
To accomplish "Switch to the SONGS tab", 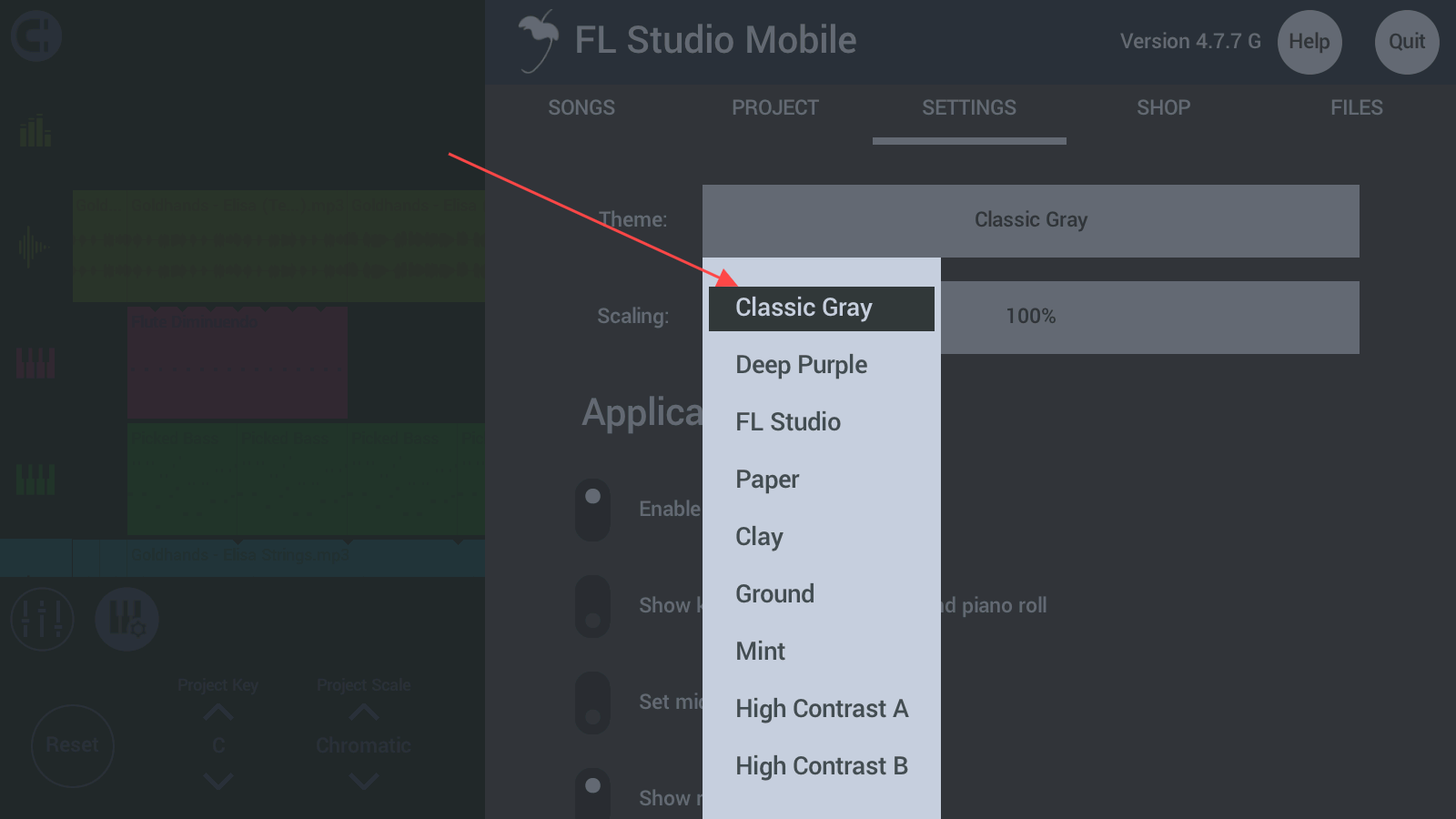I will [581, 108].
